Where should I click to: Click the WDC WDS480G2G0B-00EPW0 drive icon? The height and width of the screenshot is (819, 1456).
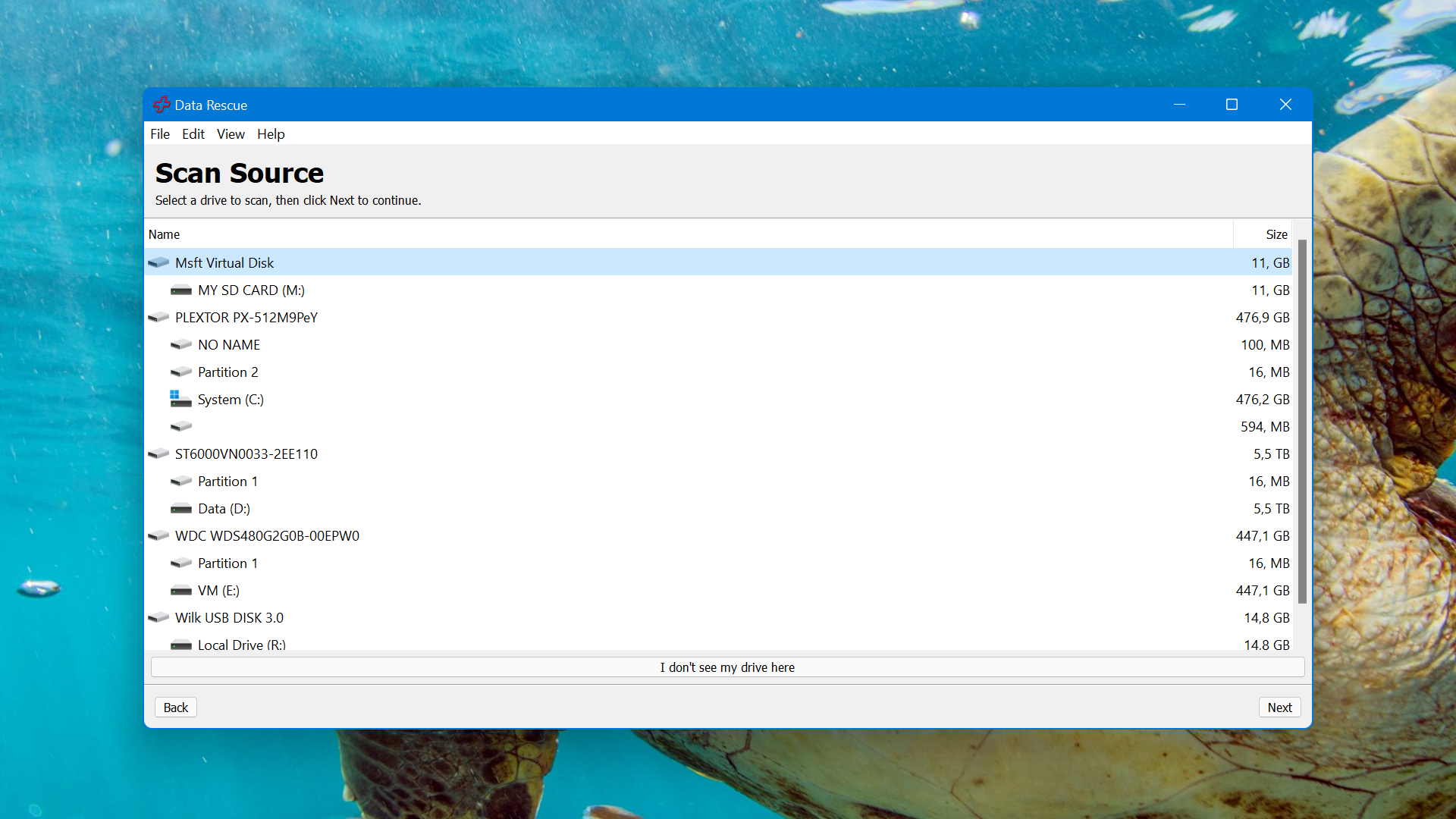click(158, 535)
